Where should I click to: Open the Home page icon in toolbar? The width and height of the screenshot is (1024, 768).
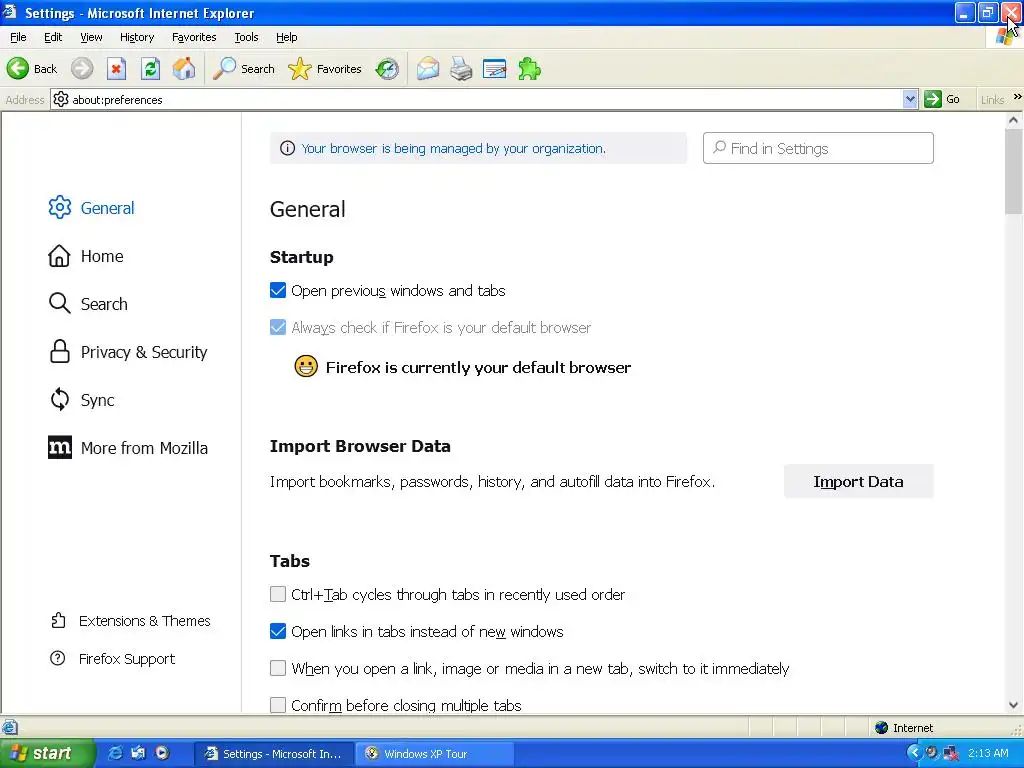184,69
